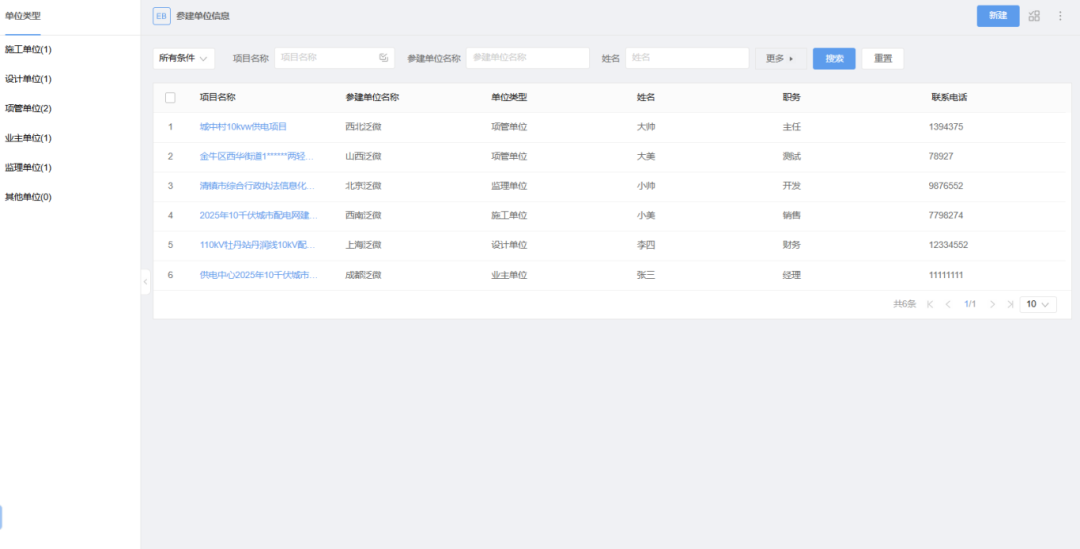Viewport: 1080px width, 549px height.
Task: Collapse the left sidebar with arrow handle
Action: pyautogui.click(x=145, y=282)
